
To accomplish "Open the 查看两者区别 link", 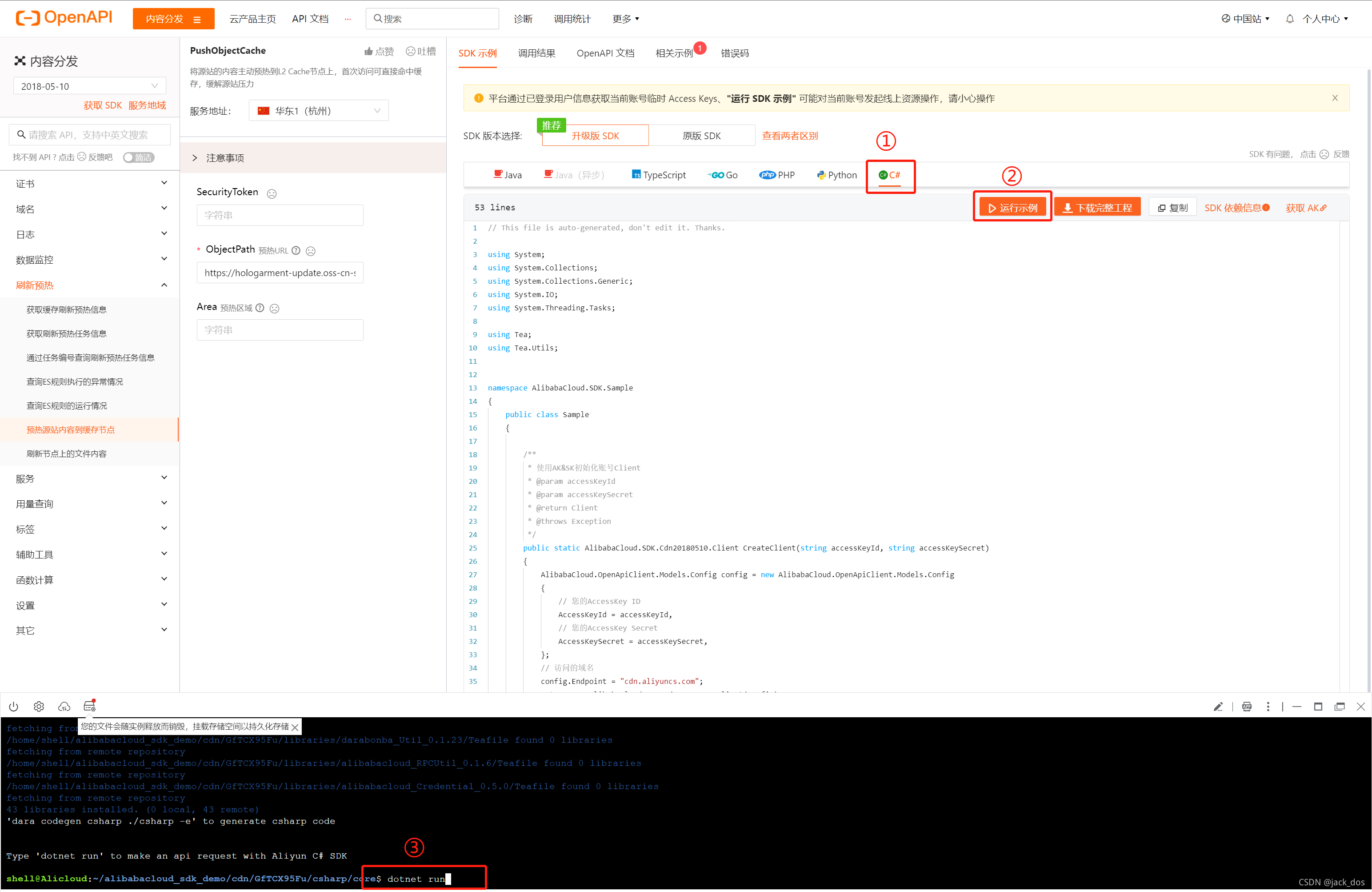I will [790, 136].
